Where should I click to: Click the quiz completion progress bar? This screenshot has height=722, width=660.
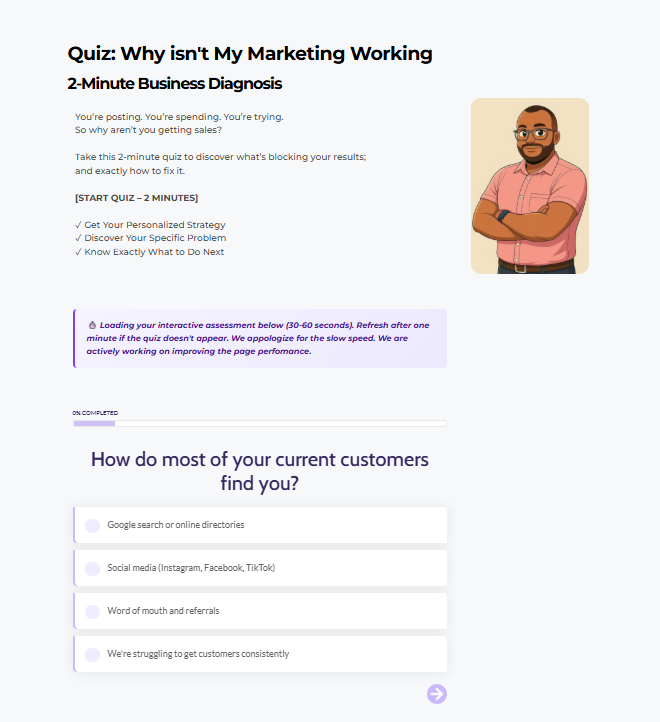click(x=260, y=423)
